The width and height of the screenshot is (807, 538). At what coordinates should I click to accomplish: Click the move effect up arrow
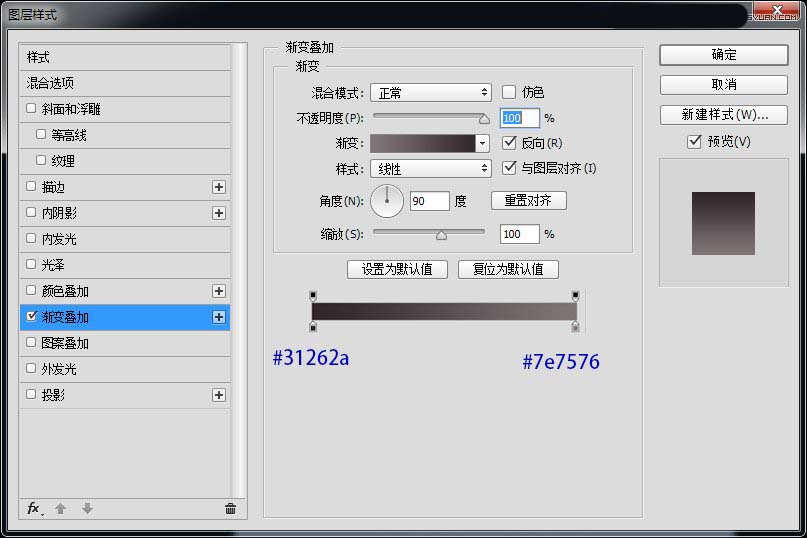[61, 509]
